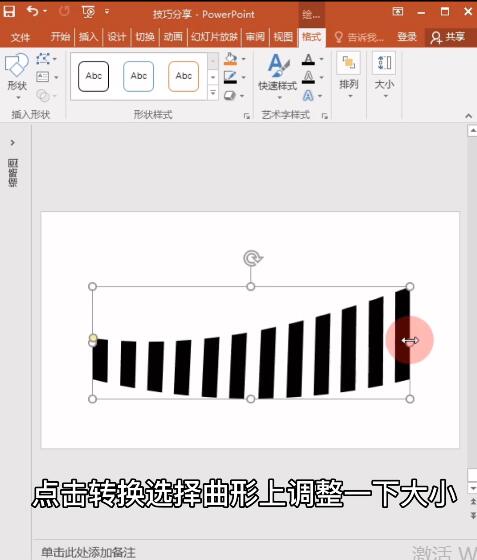Click the Edit Shape icon
477x560 pixels.
point(43,58)
